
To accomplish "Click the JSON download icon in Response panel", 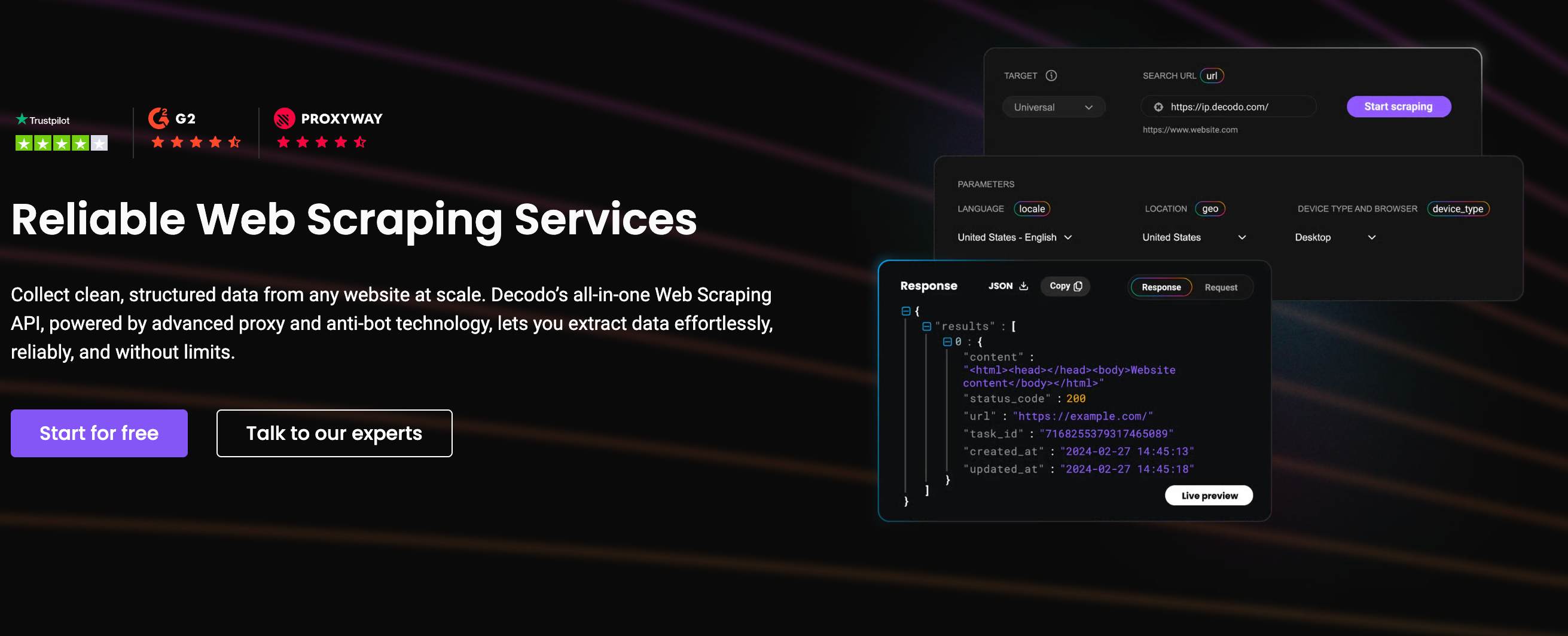I will [x=1024, y=286].
